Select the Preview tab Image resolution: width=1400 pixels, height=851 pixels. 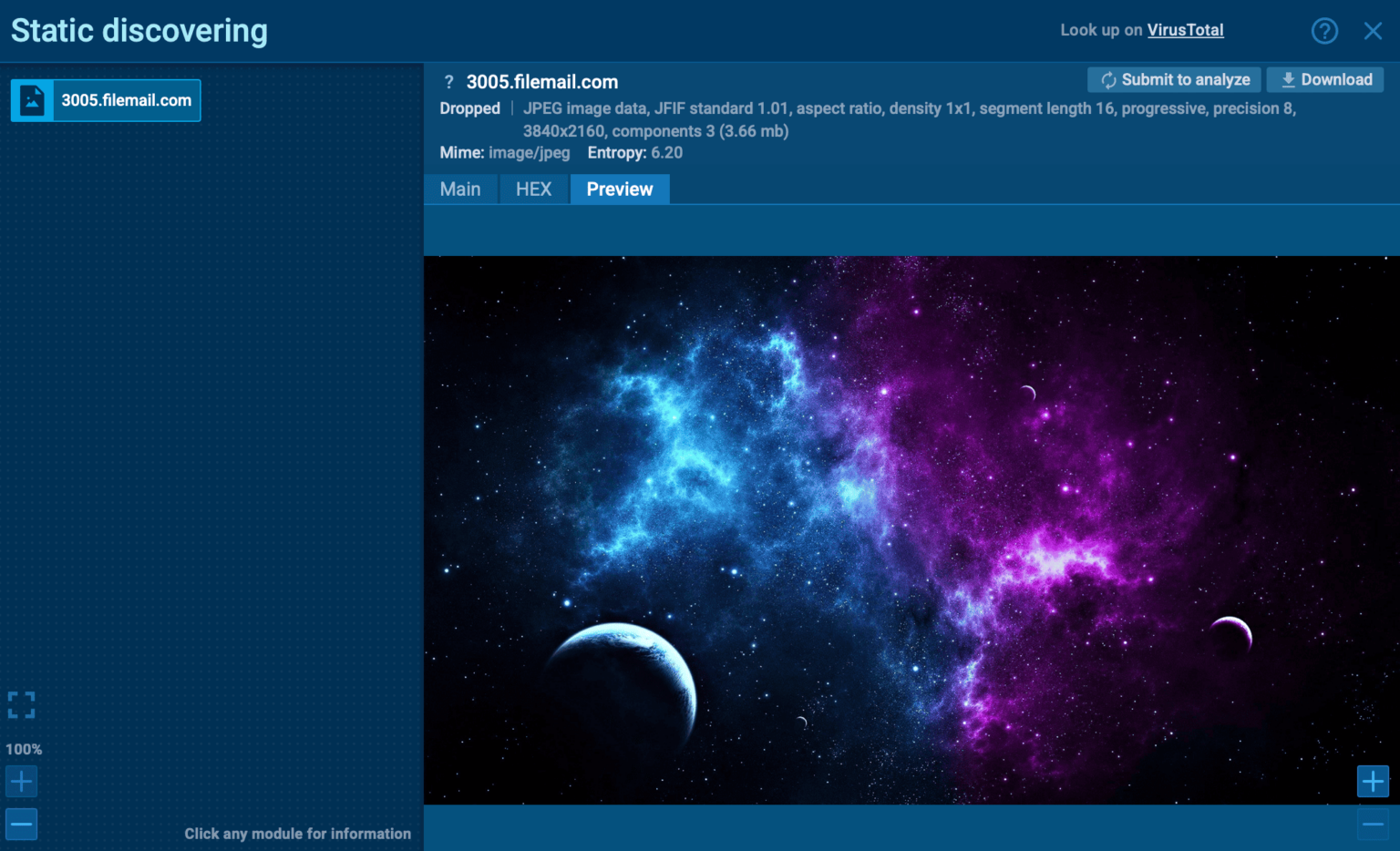coord(620,190)
